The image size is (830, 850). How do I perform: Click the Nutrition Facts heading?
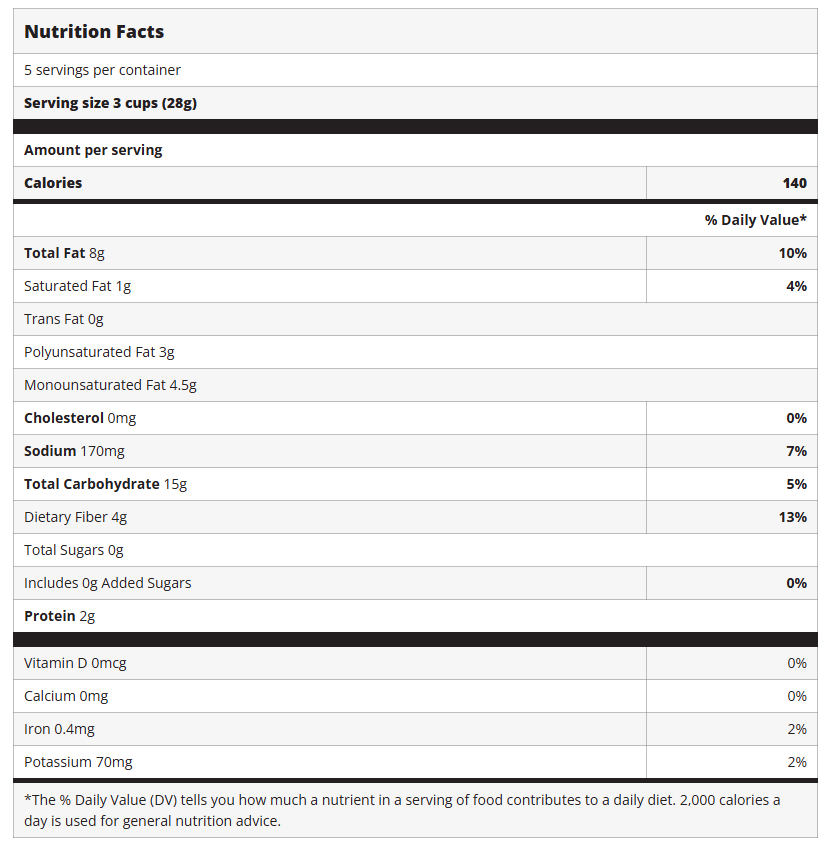94,32
